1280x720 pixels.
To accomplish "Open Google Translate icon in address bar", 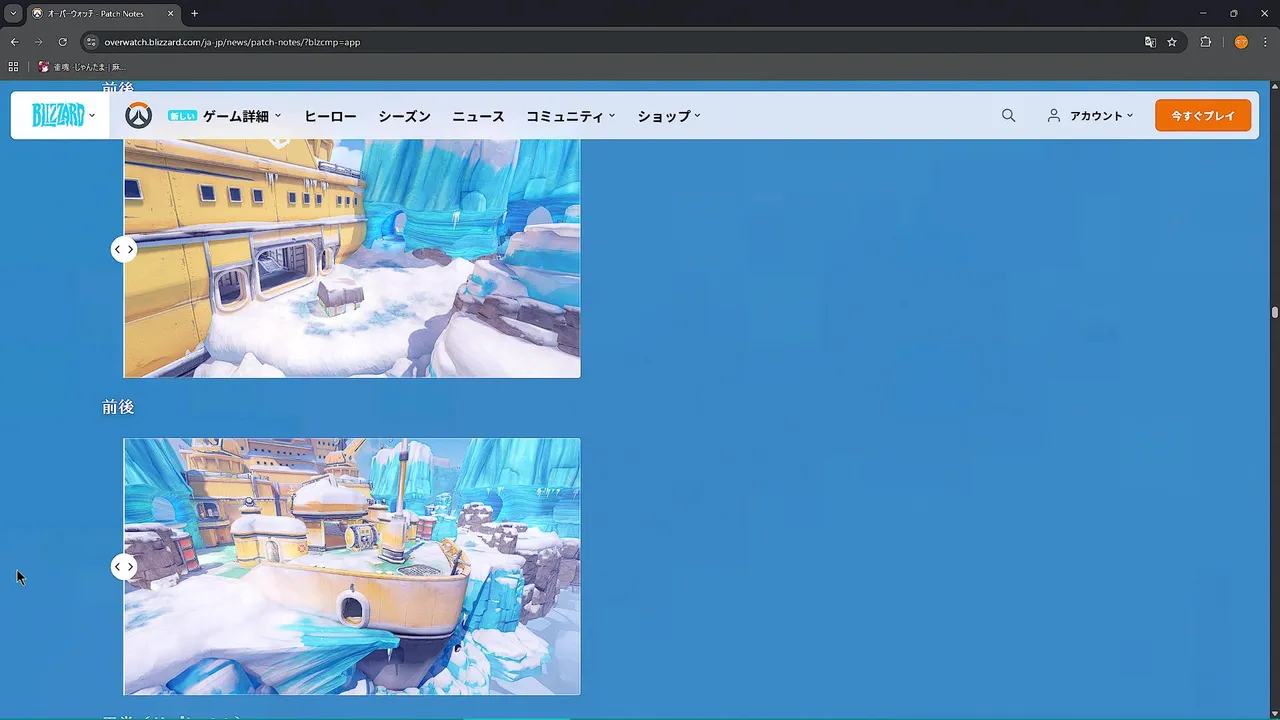I will 1150,42.
